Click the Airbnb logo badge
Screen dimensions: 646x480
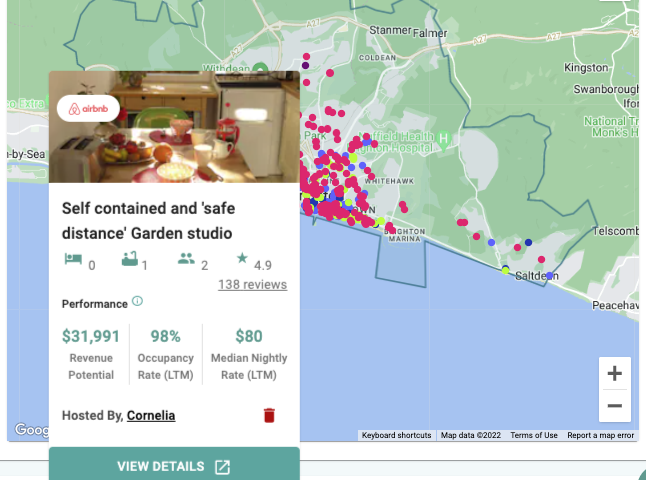(88, 108)
